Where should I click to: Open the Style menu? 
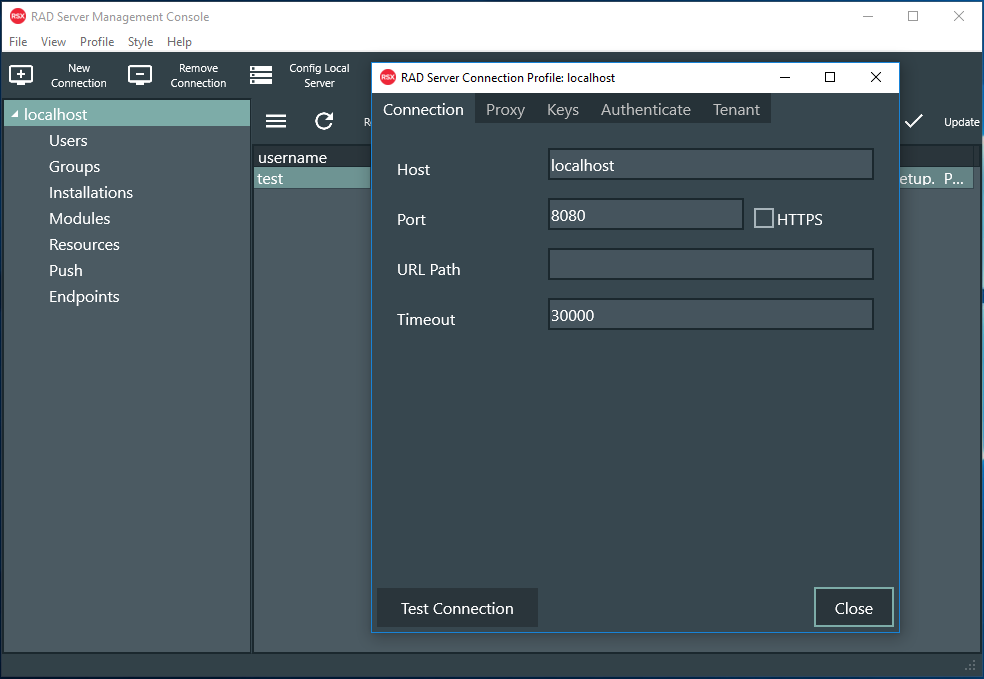(141, 41)
